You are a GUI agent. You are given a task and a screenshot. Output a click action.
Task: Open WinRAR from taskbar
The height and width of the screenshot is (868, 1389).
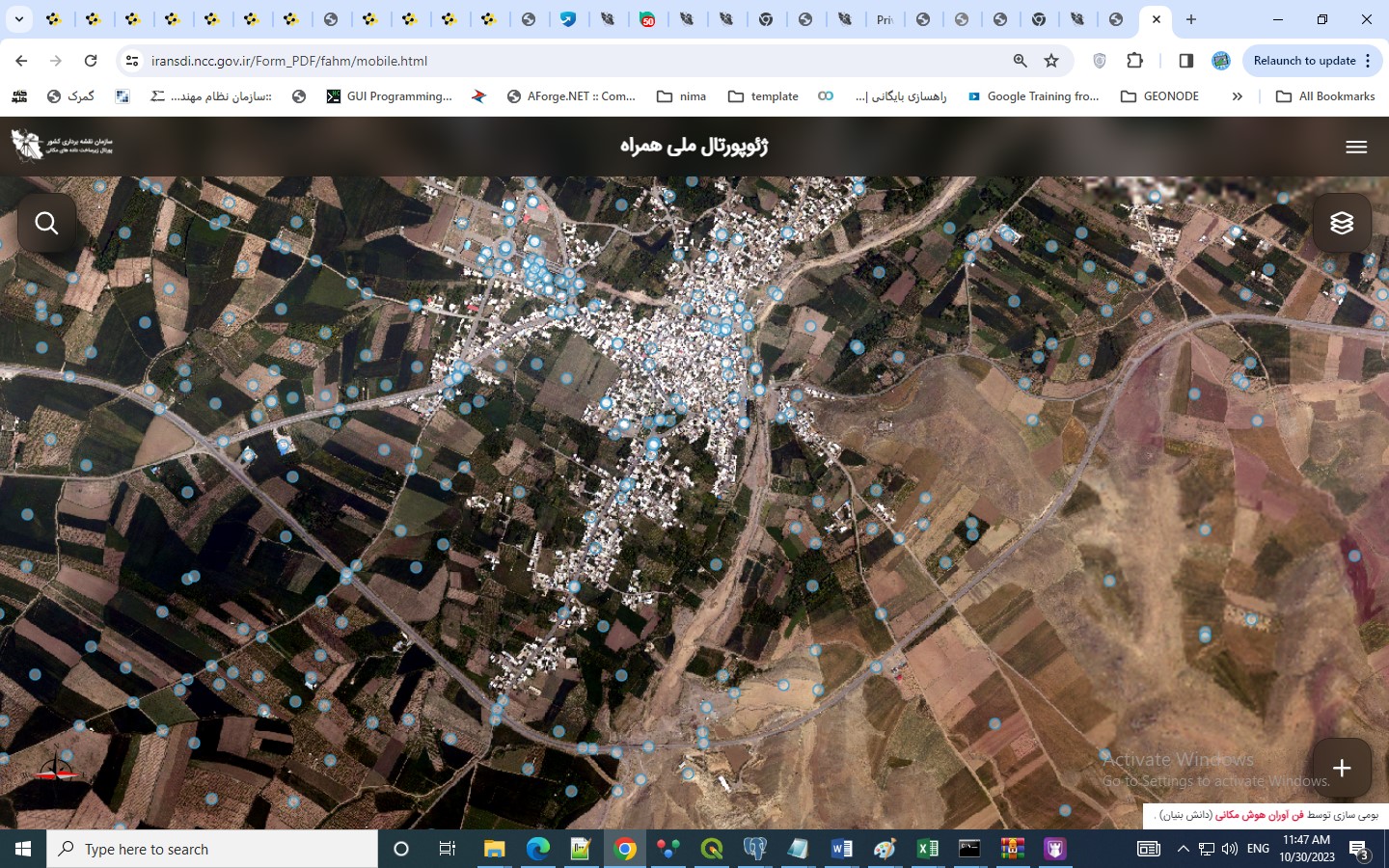tap(1013, 849)
